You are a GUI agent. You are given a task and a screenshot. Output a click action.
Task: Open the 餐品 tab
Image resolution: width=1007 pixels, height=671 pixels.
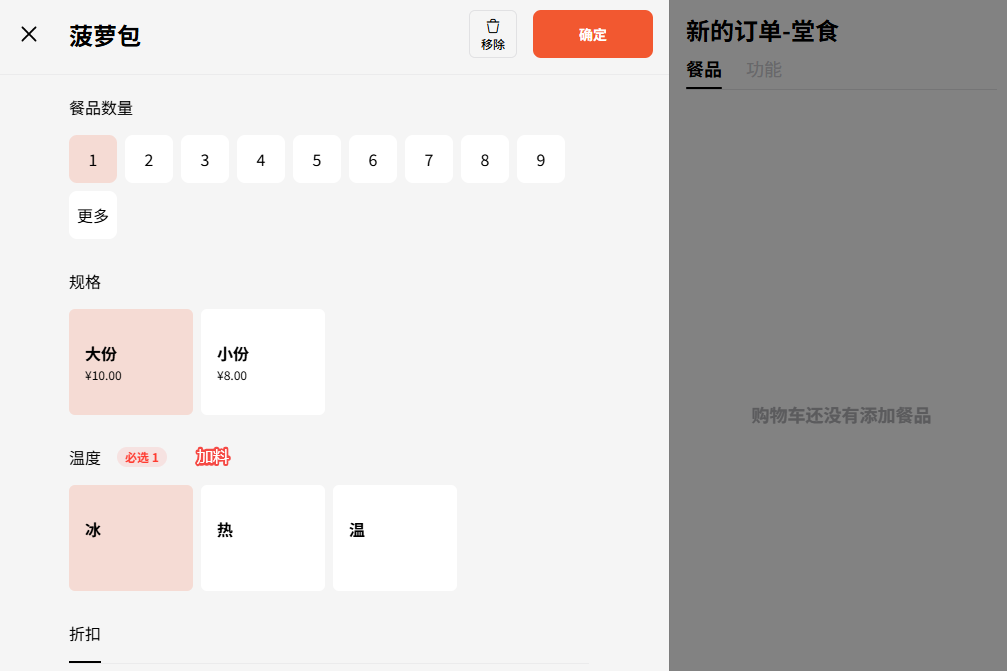click(704, 70)
